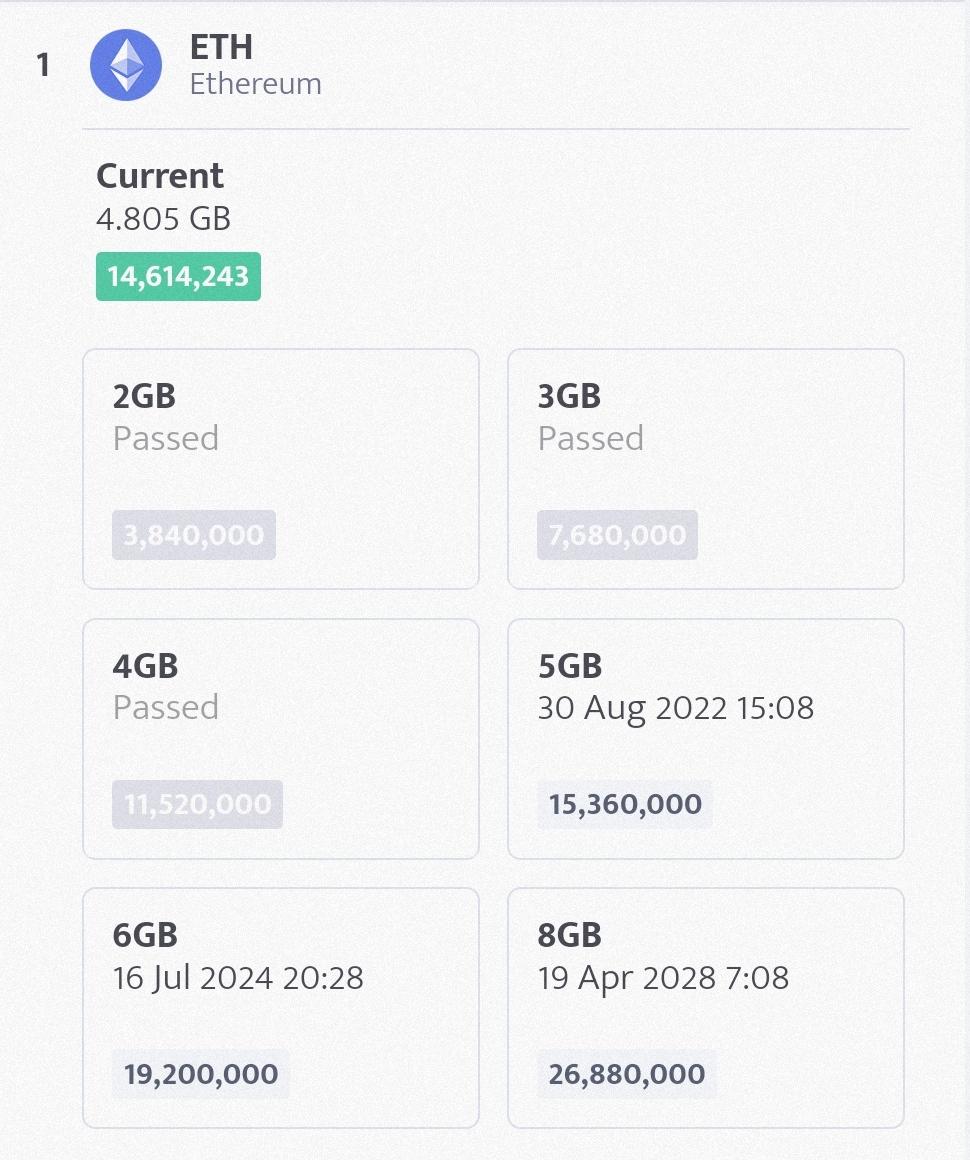Select the 4.805 GB size value

coord(164,219)
